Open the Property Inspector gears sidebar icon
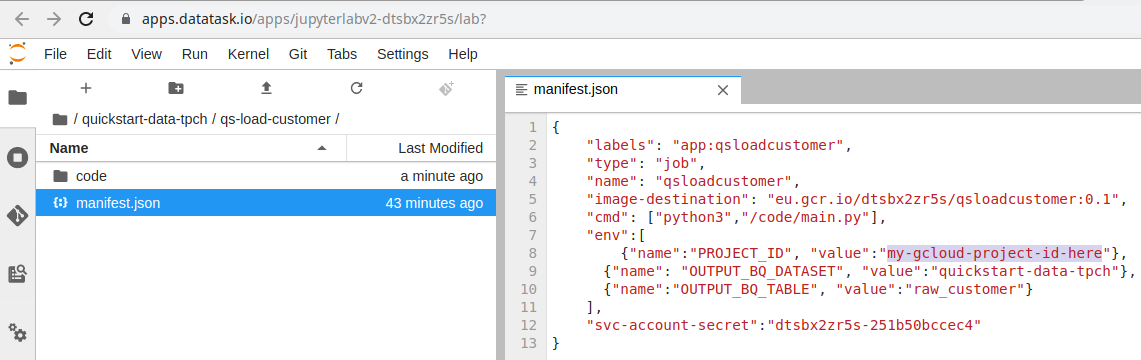Image resolution: width=1141 pixels, height=360 pixels. pos(17,332)
